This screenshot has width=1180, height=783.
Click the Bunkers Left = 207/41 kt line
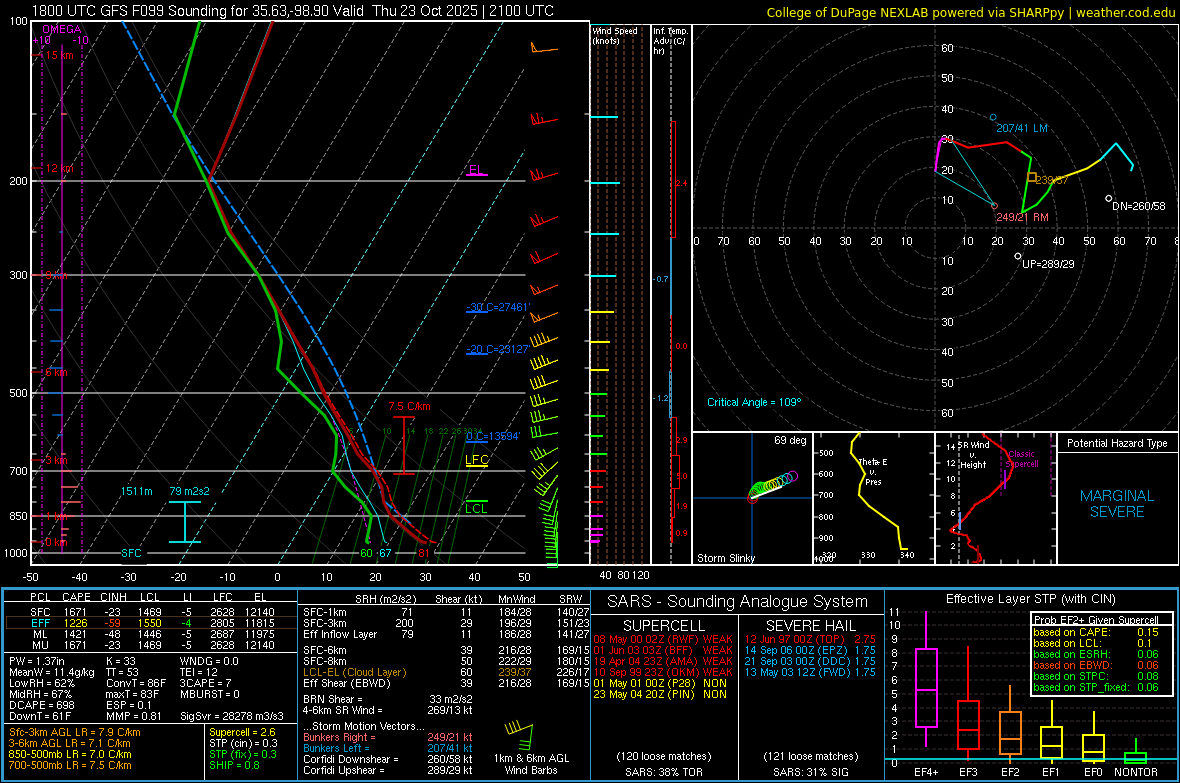(388, 748)
